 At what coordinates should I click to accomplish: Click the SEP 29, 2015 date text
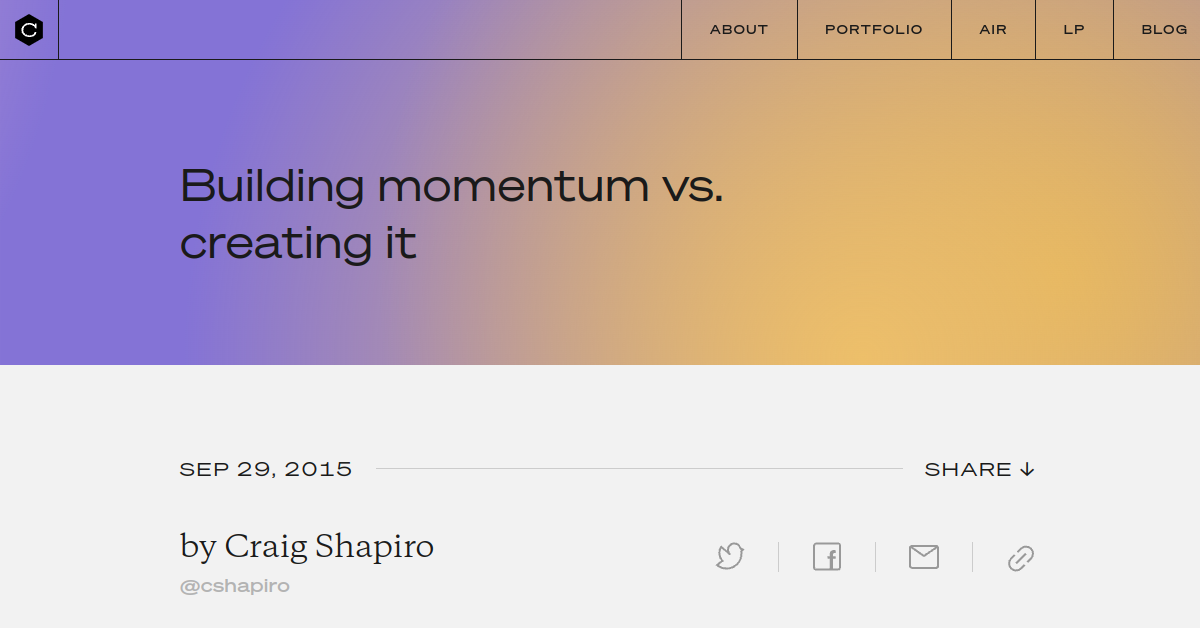pyautogui.click(x=265, y=468)
